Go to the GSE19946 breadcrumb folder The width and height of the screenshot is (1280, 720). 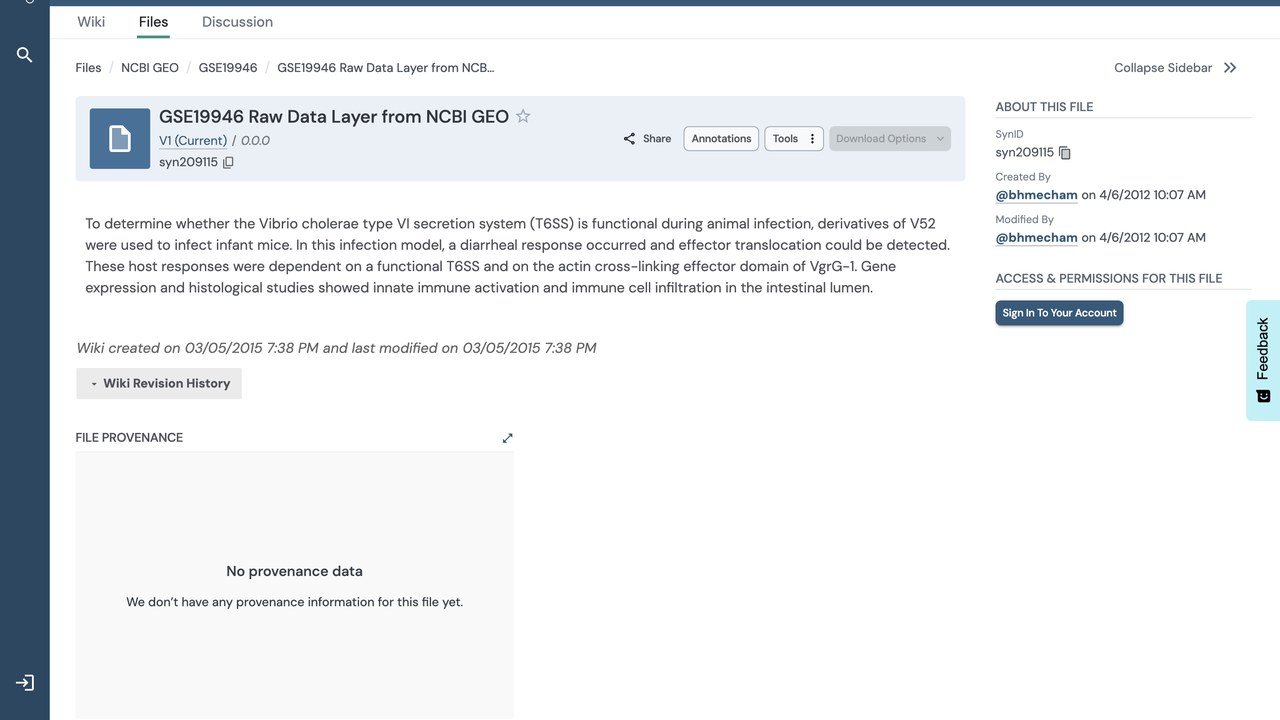point(228,68)
